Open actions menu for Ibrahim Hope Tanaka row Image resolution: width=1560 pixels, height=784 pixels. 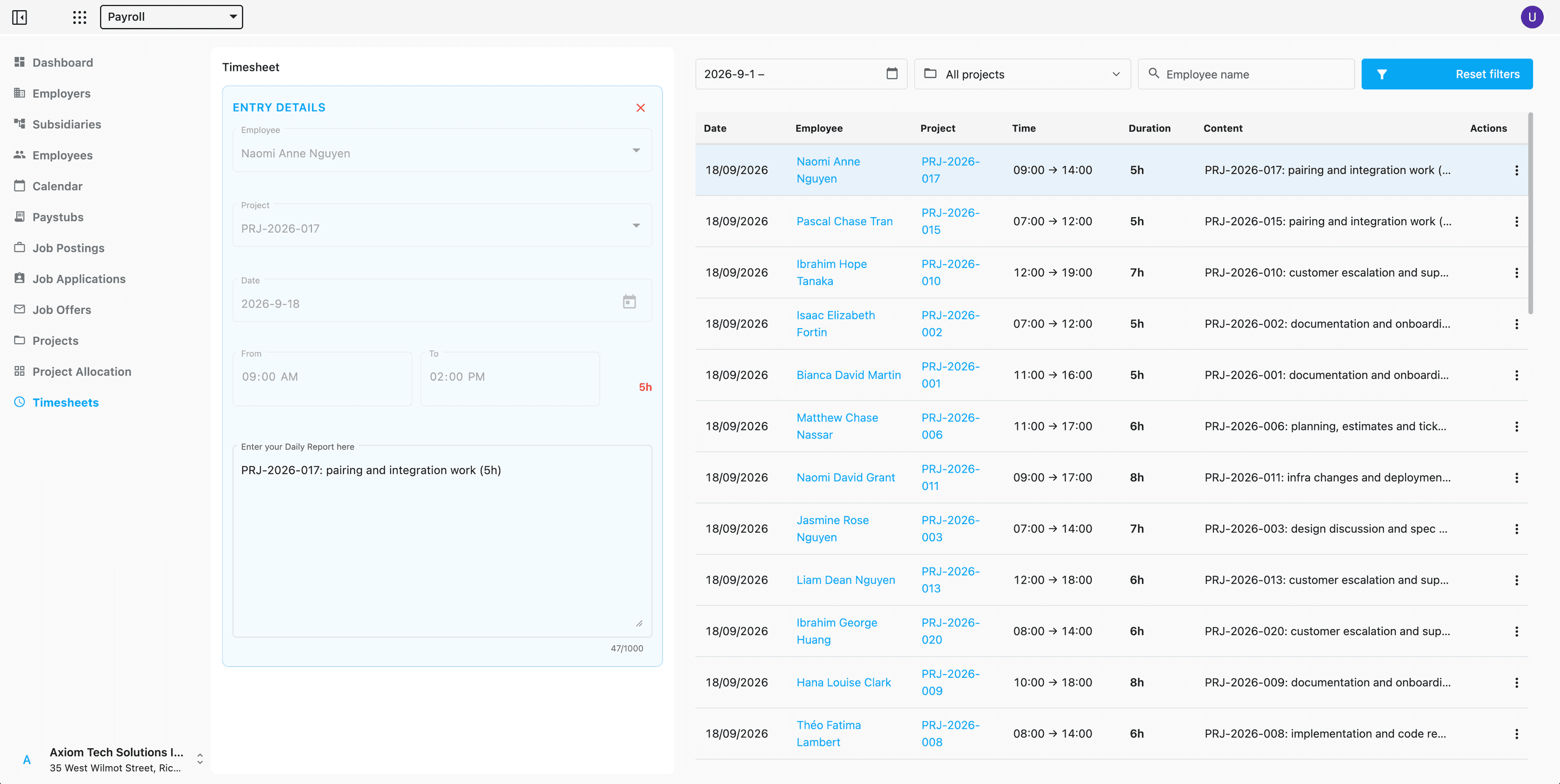pyautogui.click(x=1516, y=272)
